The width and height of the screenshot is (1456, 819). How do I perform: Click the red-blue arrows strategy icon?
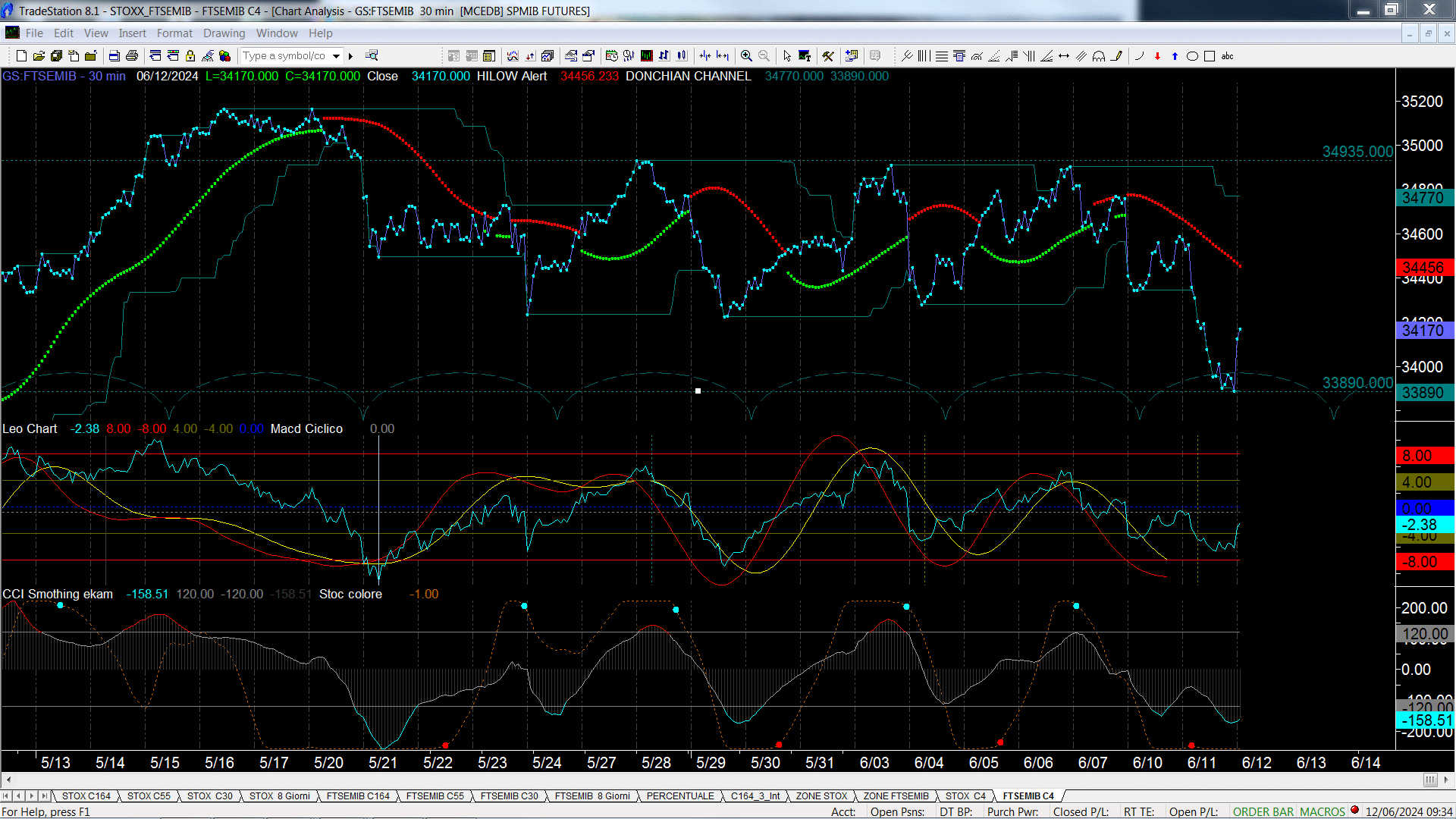(530, 56)
